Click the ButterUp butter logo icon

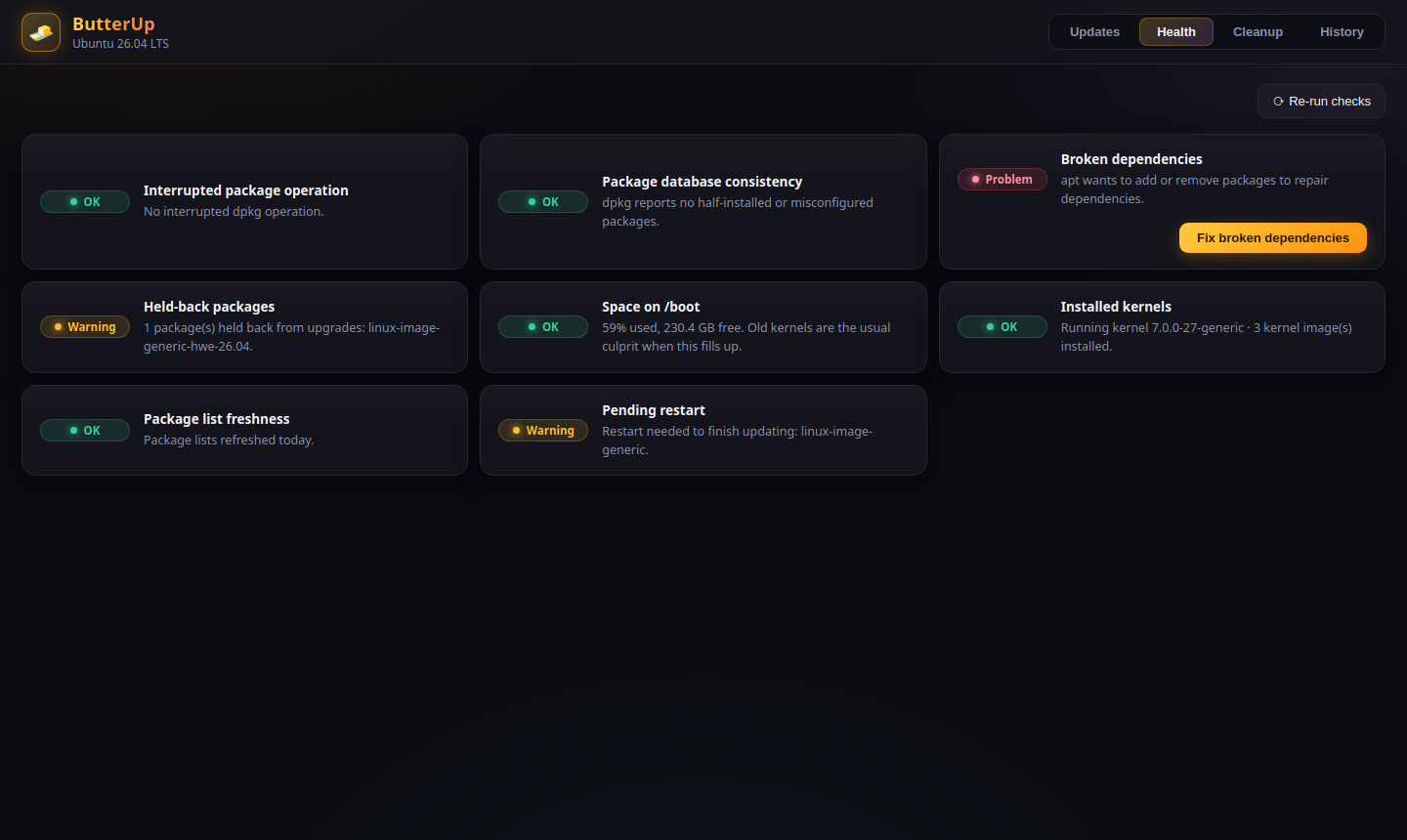(x=41, y=32)
